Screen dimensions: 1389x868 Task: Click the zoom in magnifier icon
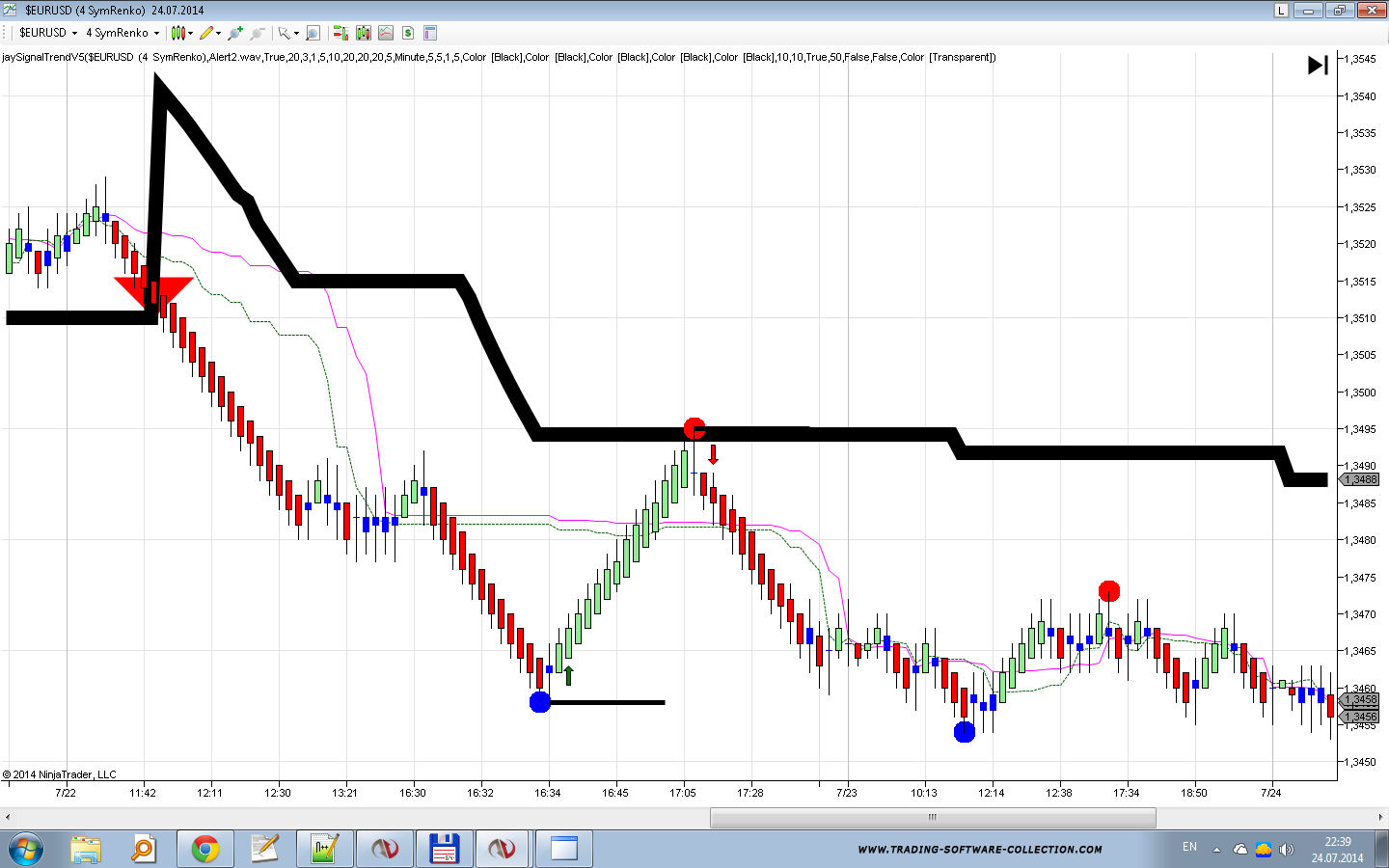point(235,33)
